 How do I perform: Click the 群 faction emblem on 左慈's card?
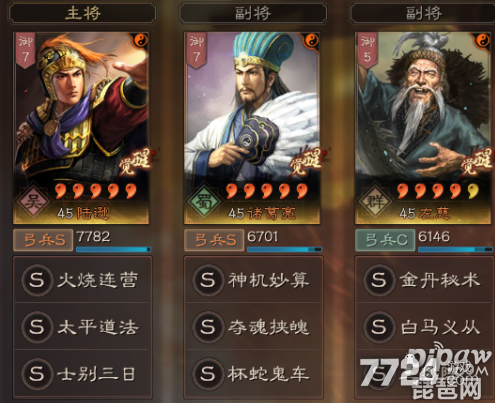point(375,202)
